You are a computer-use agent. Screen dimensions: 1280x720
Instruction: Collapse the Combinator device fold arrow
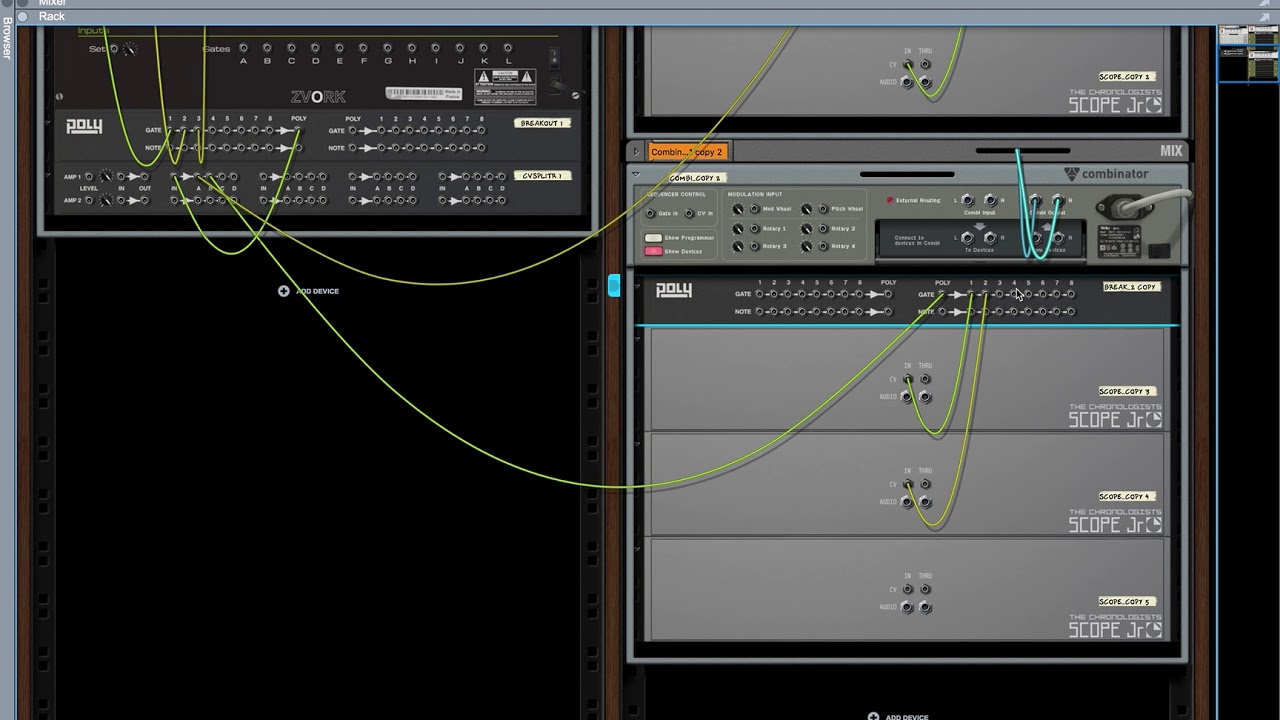point(636,172)
